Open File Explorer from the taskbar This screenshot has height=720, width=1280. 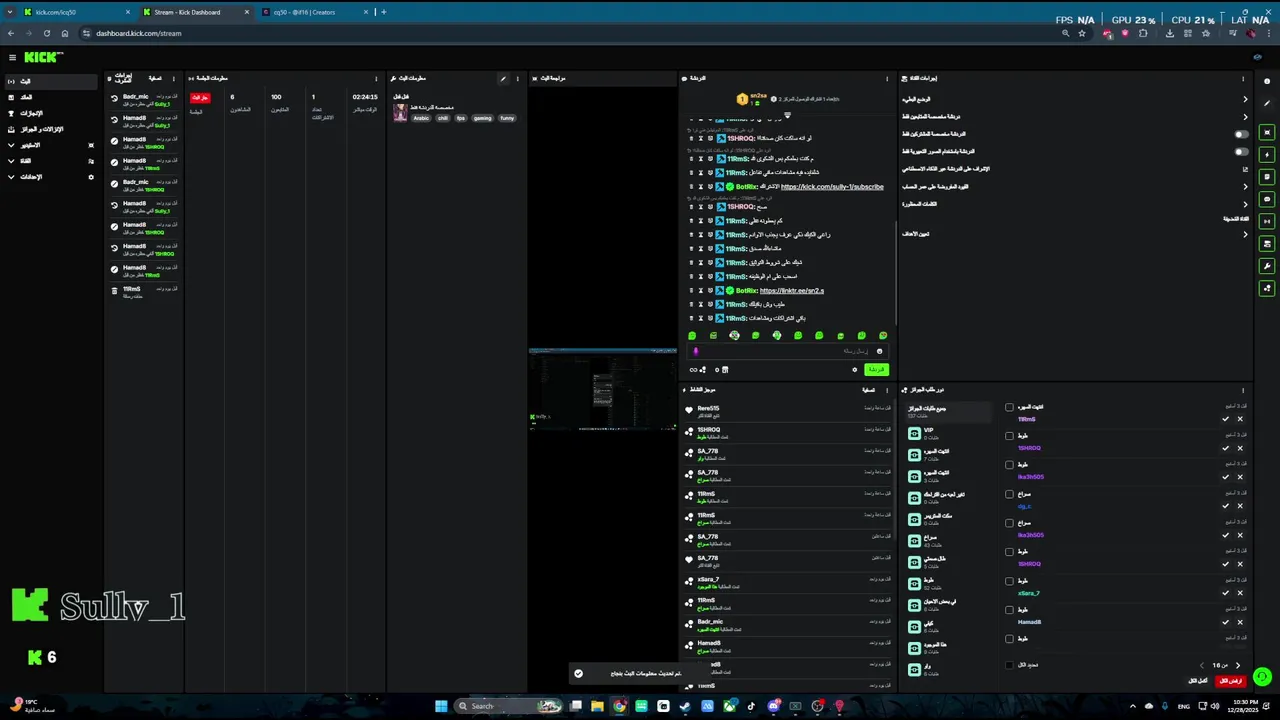(597, 706)
